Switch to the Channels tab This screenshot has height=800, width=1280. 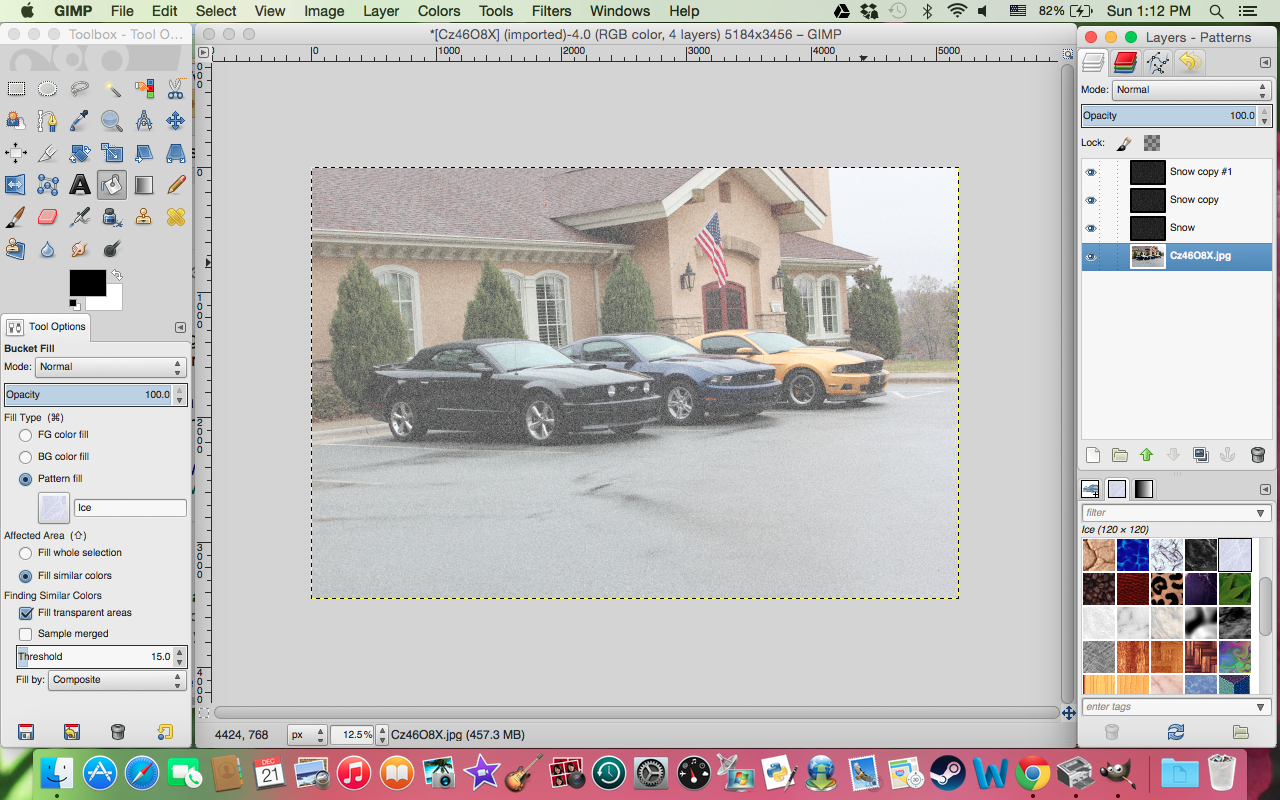1125,63
